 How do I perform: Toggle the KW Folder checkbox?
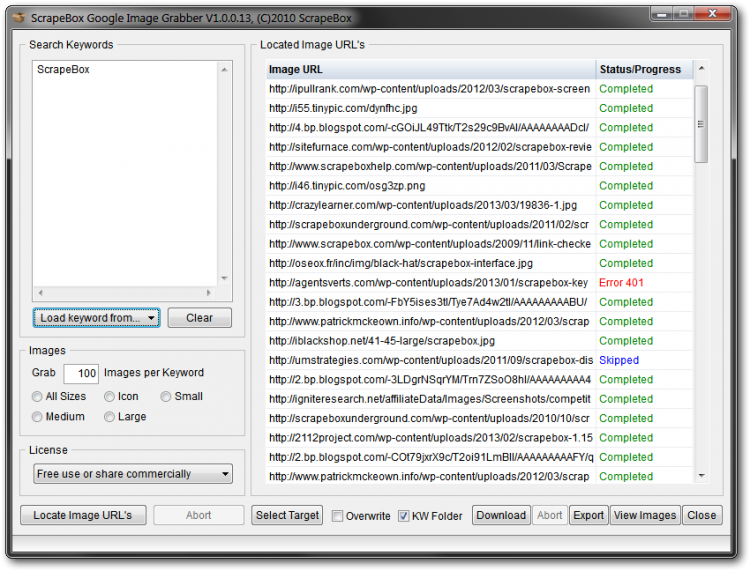point(404,516)
